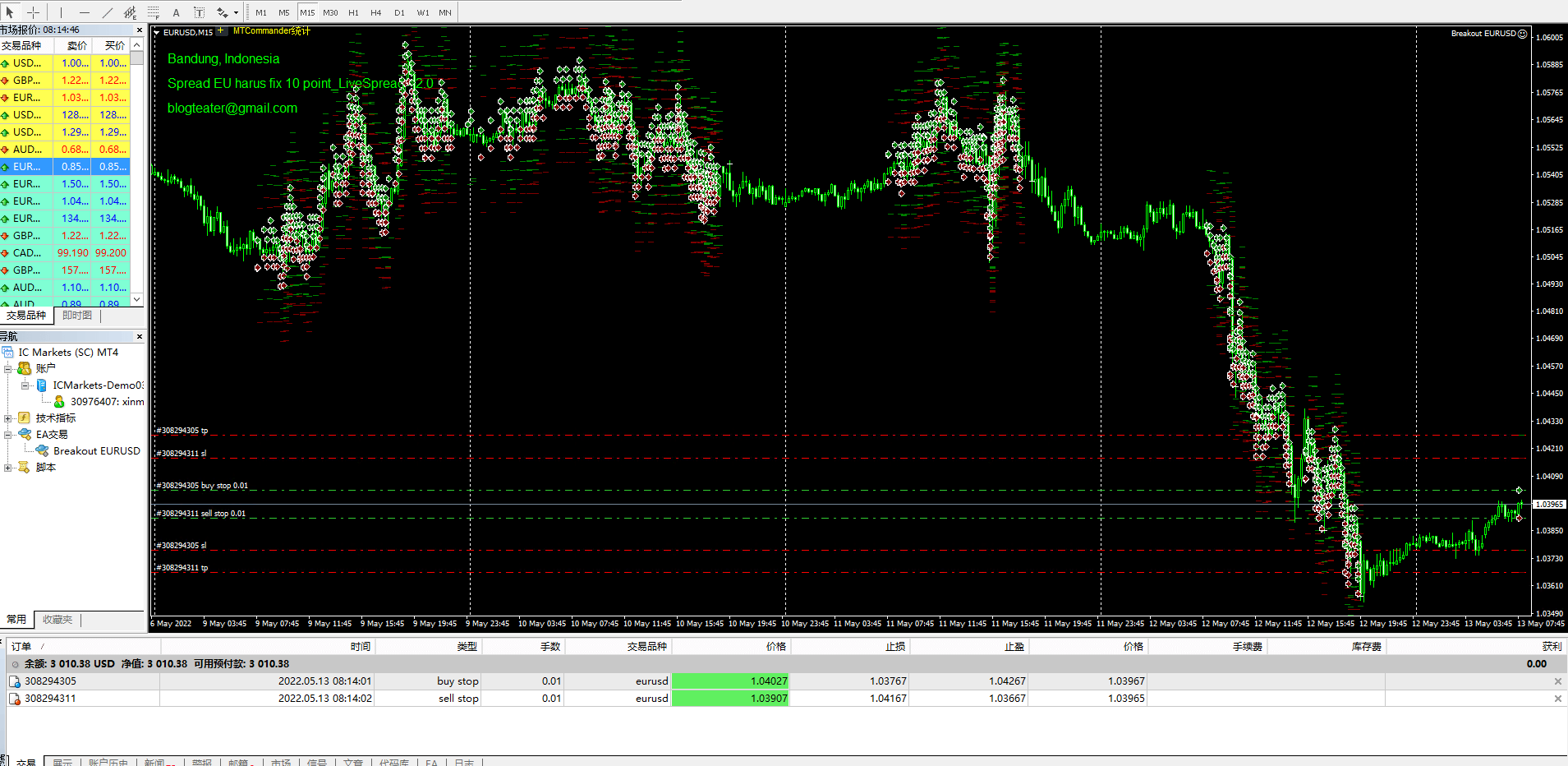This screenshot has width=1568, height=766.
Task: Select the Text annotation tool
Action: pyautogui.click(x=176, y=12)
